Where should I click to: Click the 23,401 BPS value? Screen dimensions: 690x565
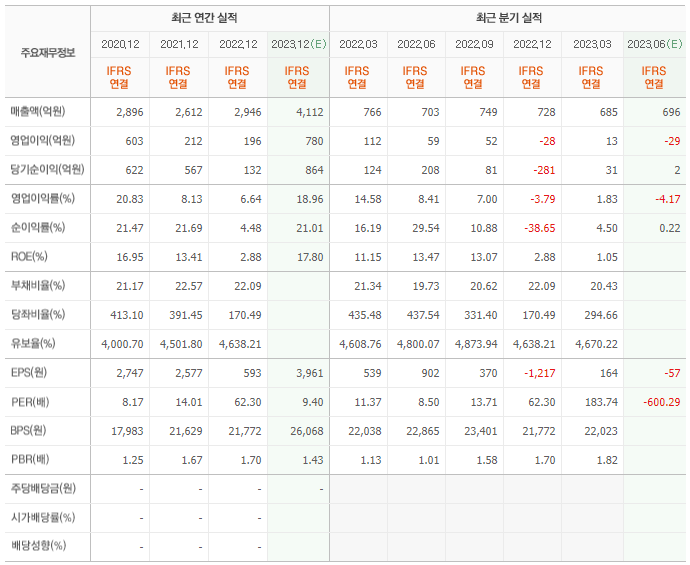[481, 431]
